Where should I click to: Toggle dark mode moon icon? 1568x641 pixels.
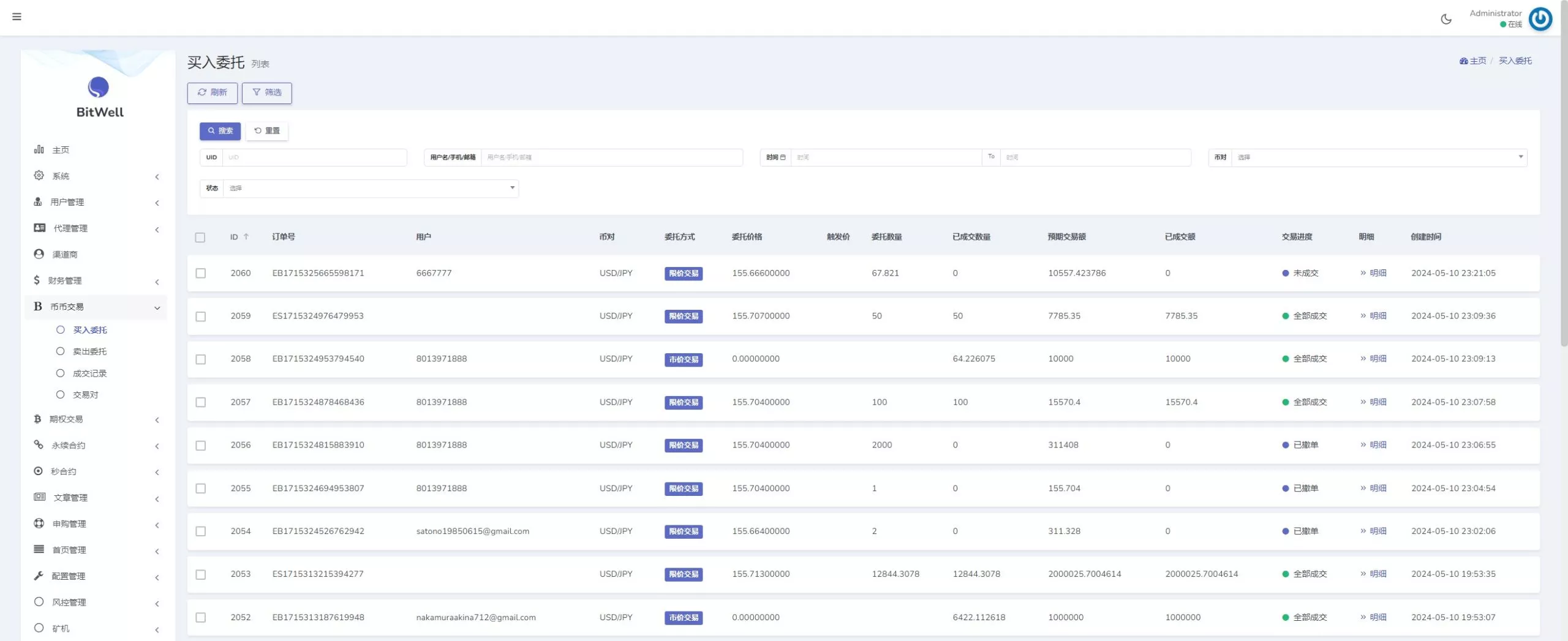point(1446,19)
